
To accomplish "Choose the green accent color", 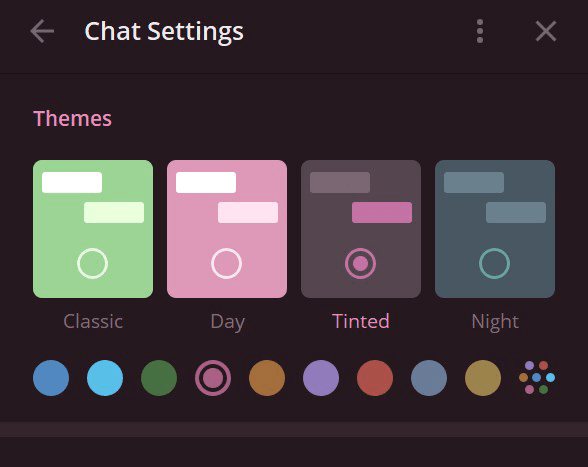I will [x=159, y=378].
